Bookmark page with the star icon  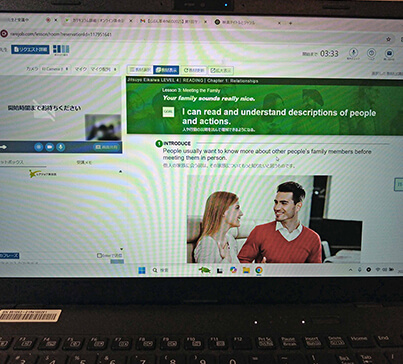[388, 39]
